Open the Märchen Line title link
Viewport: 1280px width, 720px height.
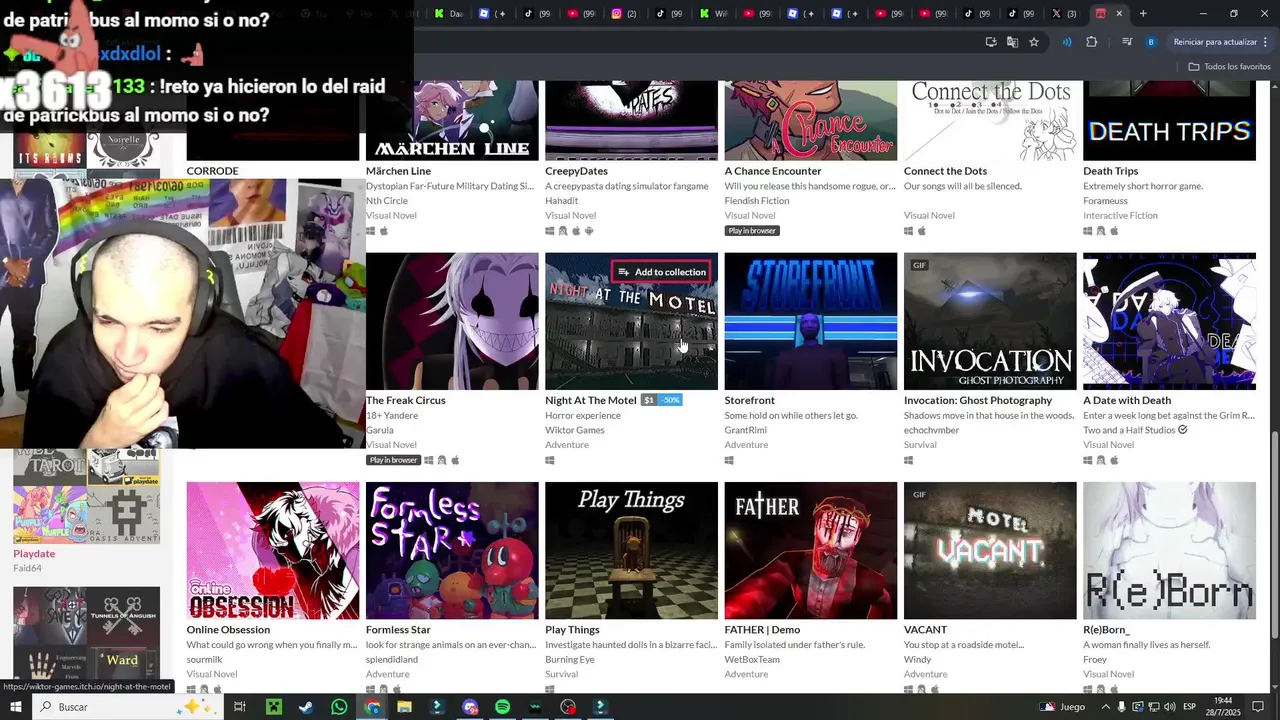click(398, 171)
